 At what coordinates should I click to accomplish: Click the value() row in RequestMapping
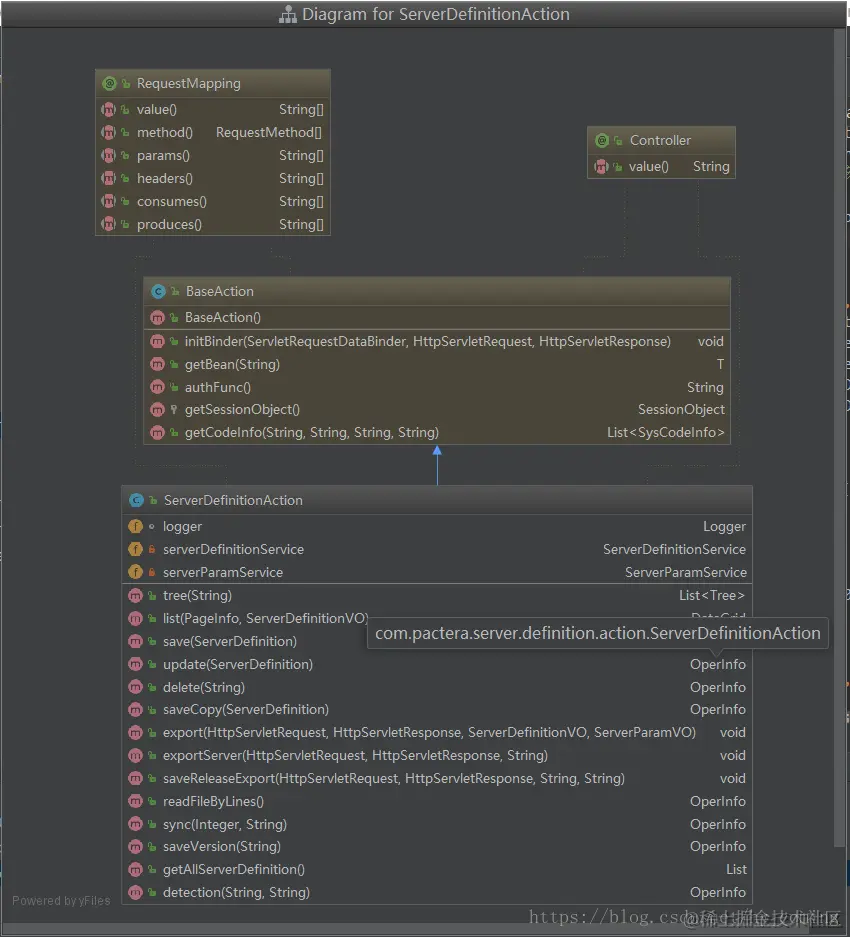pyautogui.click(x=213, y=109)
